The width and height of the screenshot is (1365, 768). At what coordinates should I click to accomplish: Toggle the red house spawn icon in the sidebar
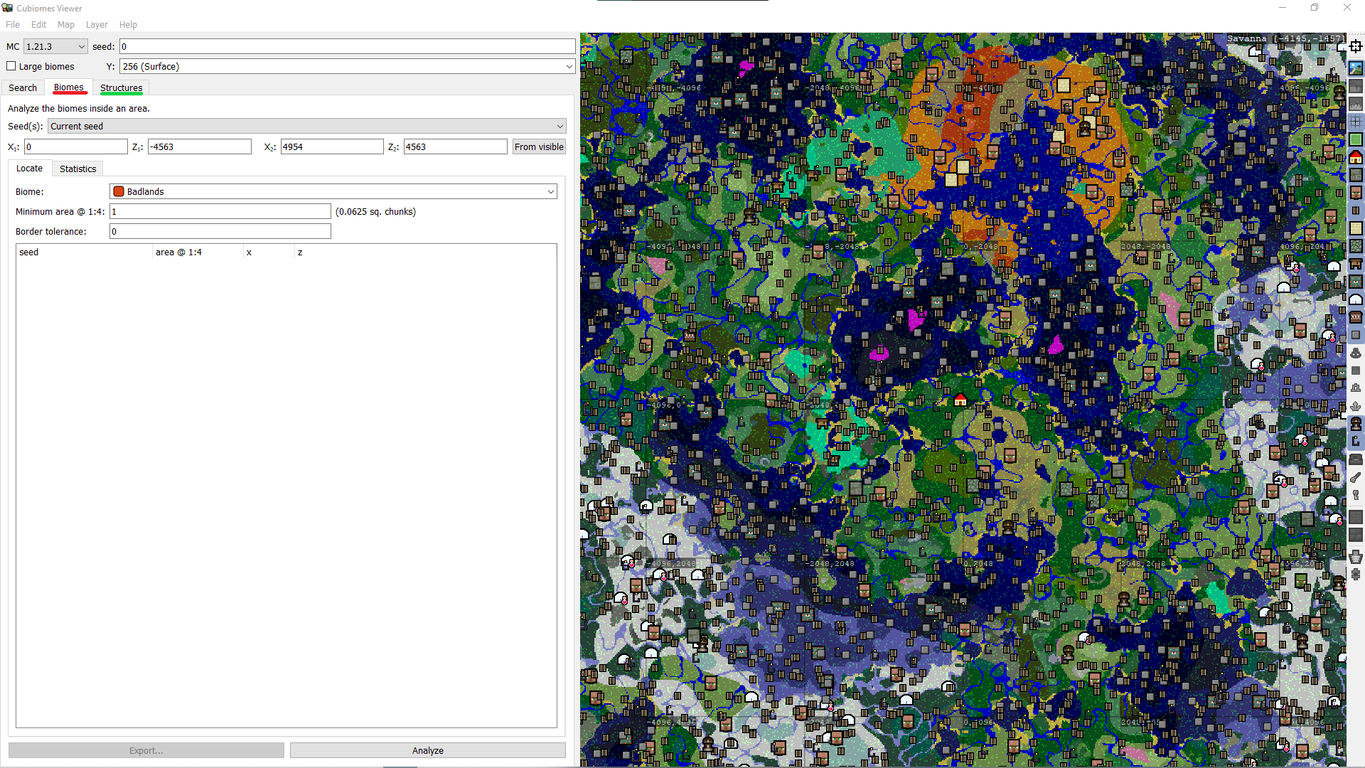(1356, 157)
